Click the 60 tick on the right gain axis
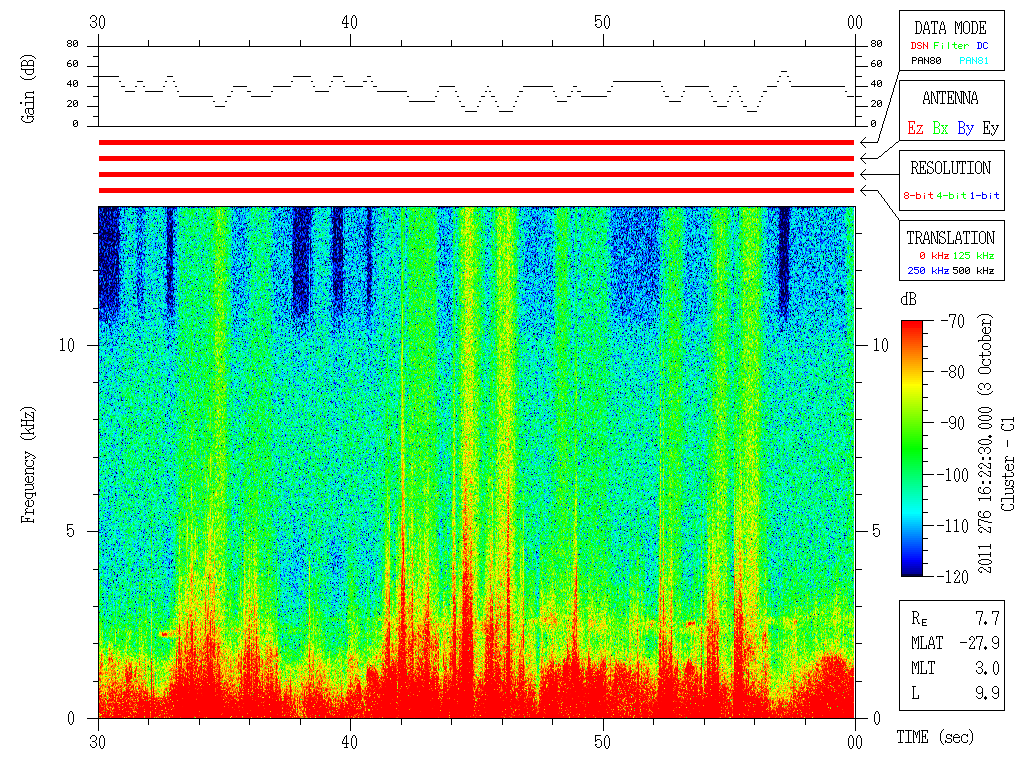The width and height of the screenshot is (1024, 768). pyautogui.click(x=876, y=64)
